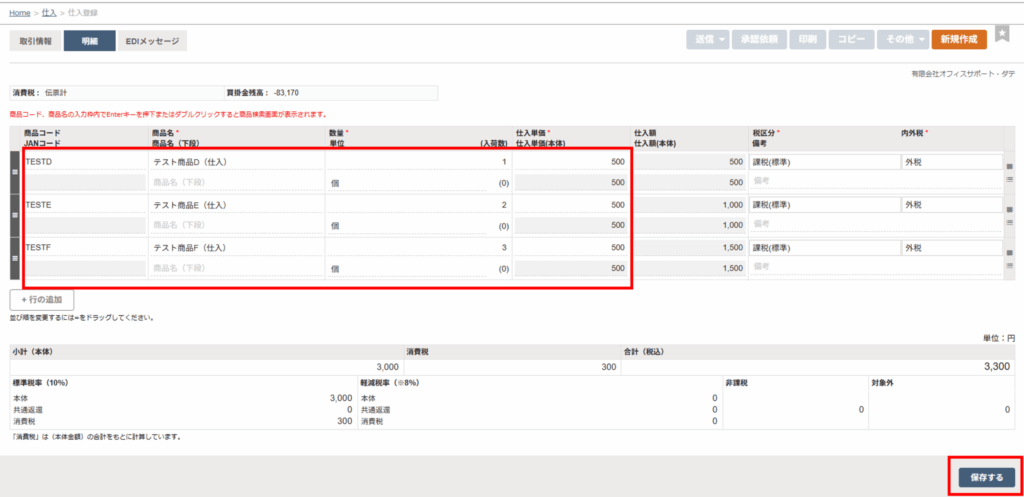Open the 内外税 field in the TESTF row
1024x497 pixels.
[949, 247]
